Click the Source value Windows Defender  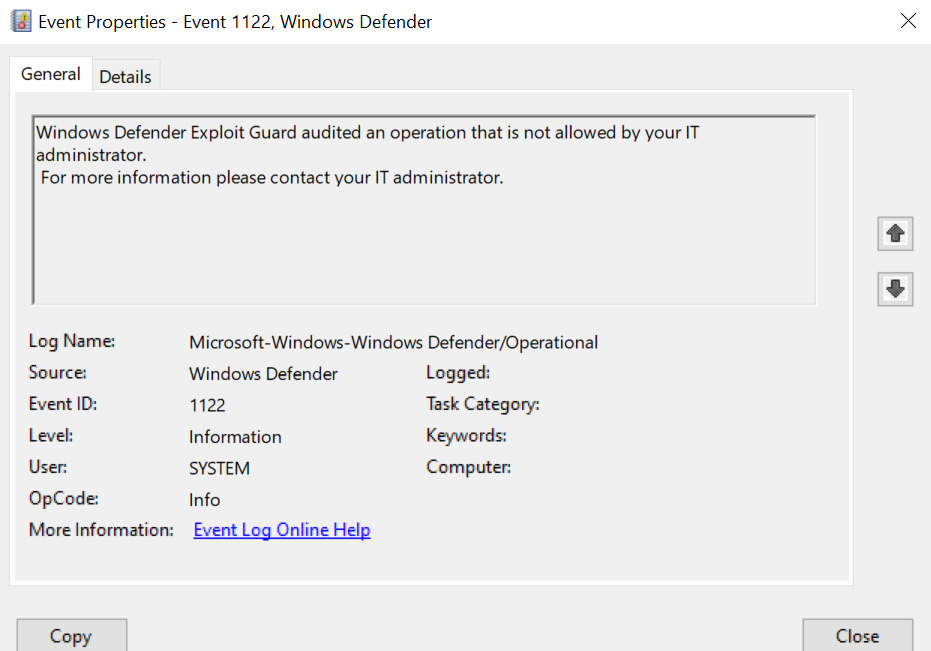point(263,374)
